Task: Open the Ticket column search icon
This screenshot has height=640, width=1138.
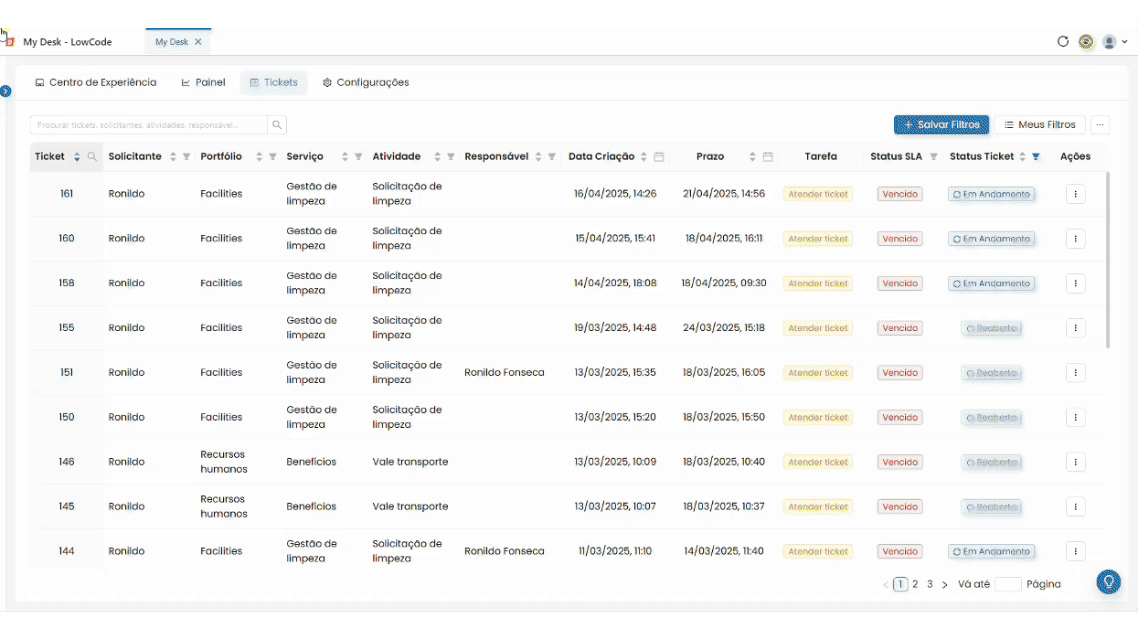Action: (92, 157)
